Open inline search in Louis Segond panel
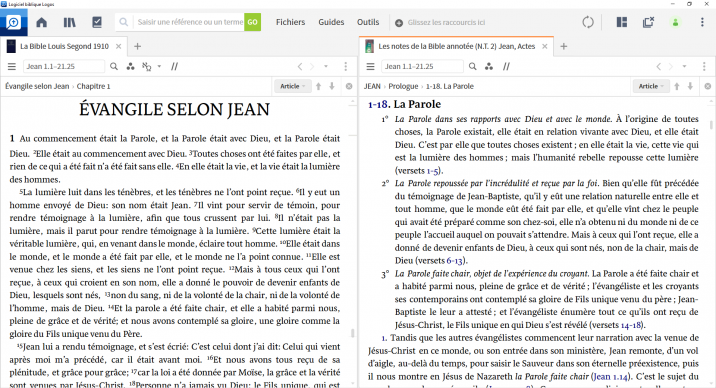This screenshot has width=716, height=388. [x=114, y=67]
